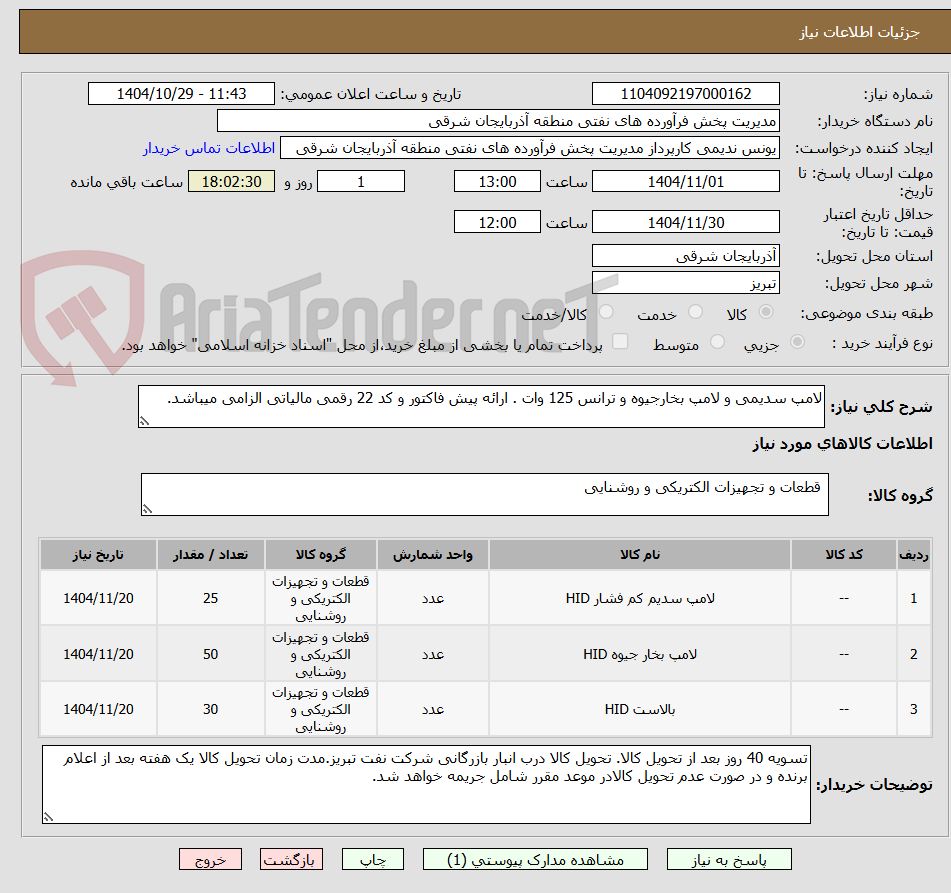
Task: Click the remaining days field showing 1
Action: [361, 181]
